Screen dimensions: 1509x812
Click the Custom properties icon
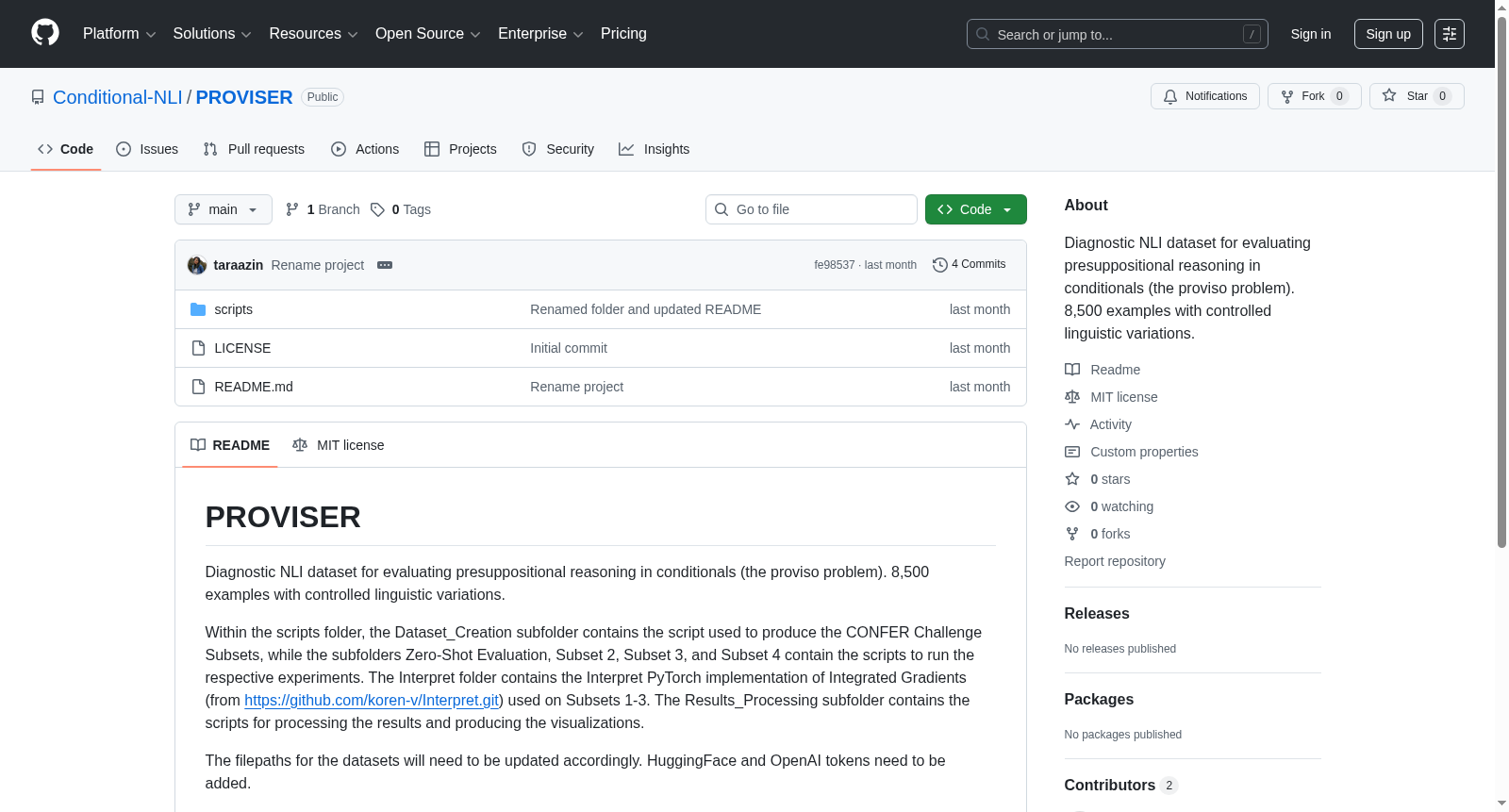(1072, 452)
